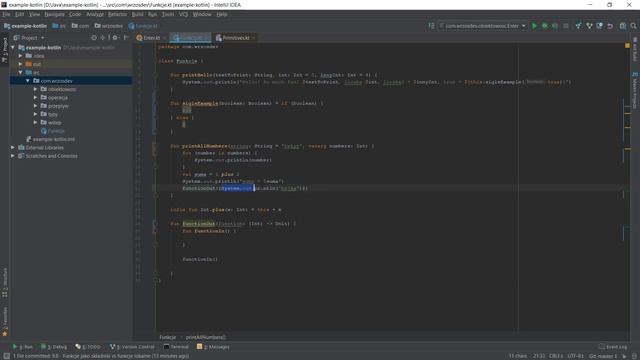This screenshot has width=640, height=360.
Task: Open the Messages tool window
Action: pos(213,347)
